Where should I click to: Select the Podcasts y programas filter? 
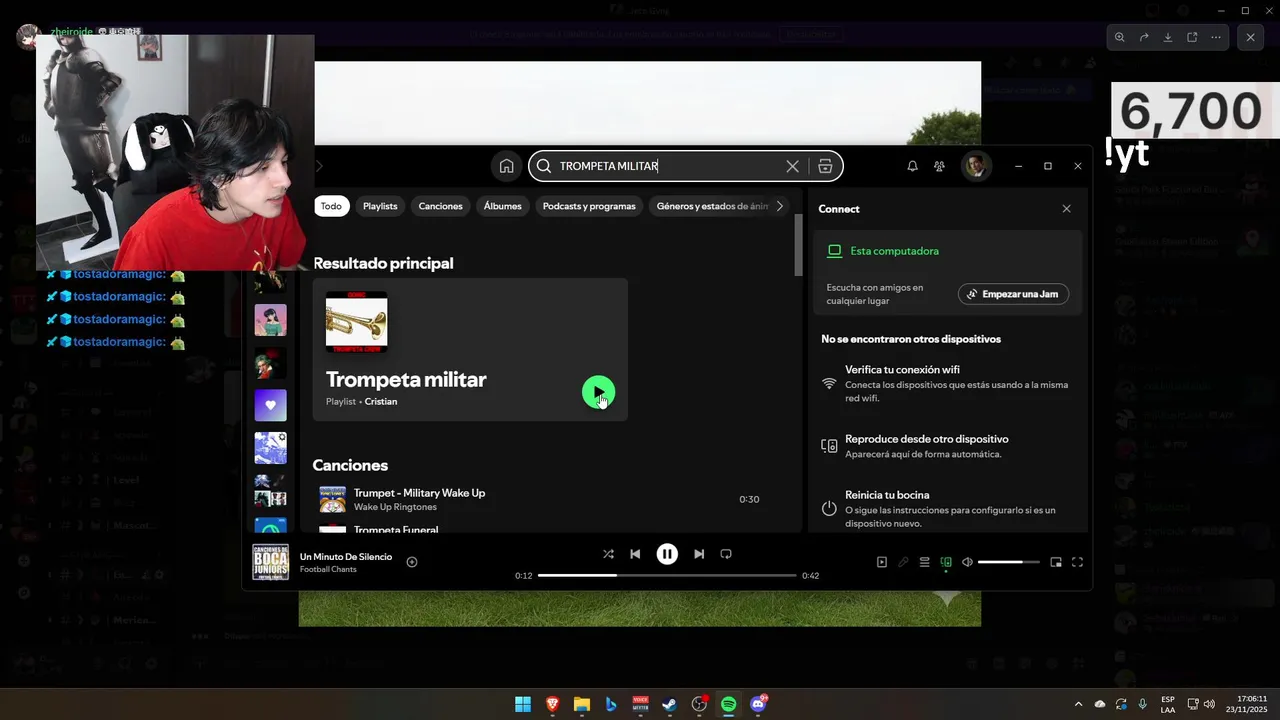click(x=589, y=206)
